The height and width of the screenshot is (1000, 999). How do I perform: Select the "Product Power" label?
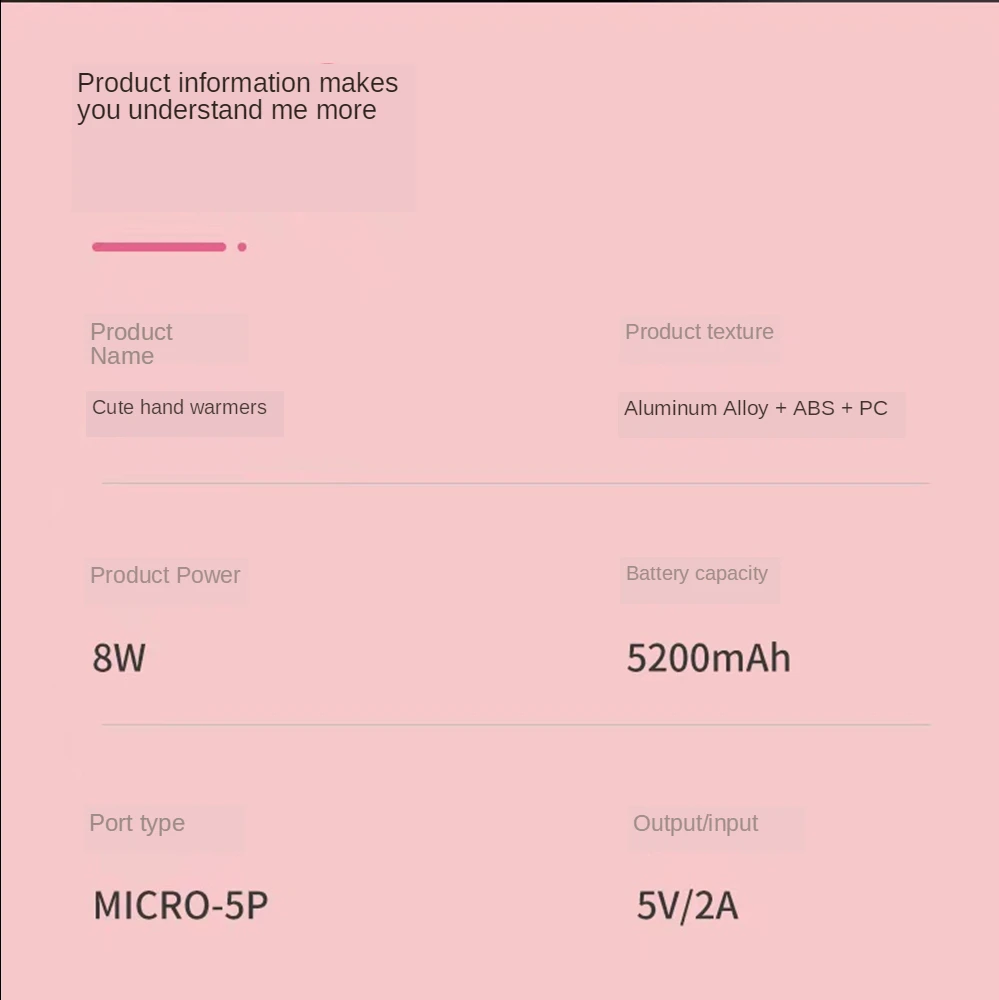(x=165, y=575)
